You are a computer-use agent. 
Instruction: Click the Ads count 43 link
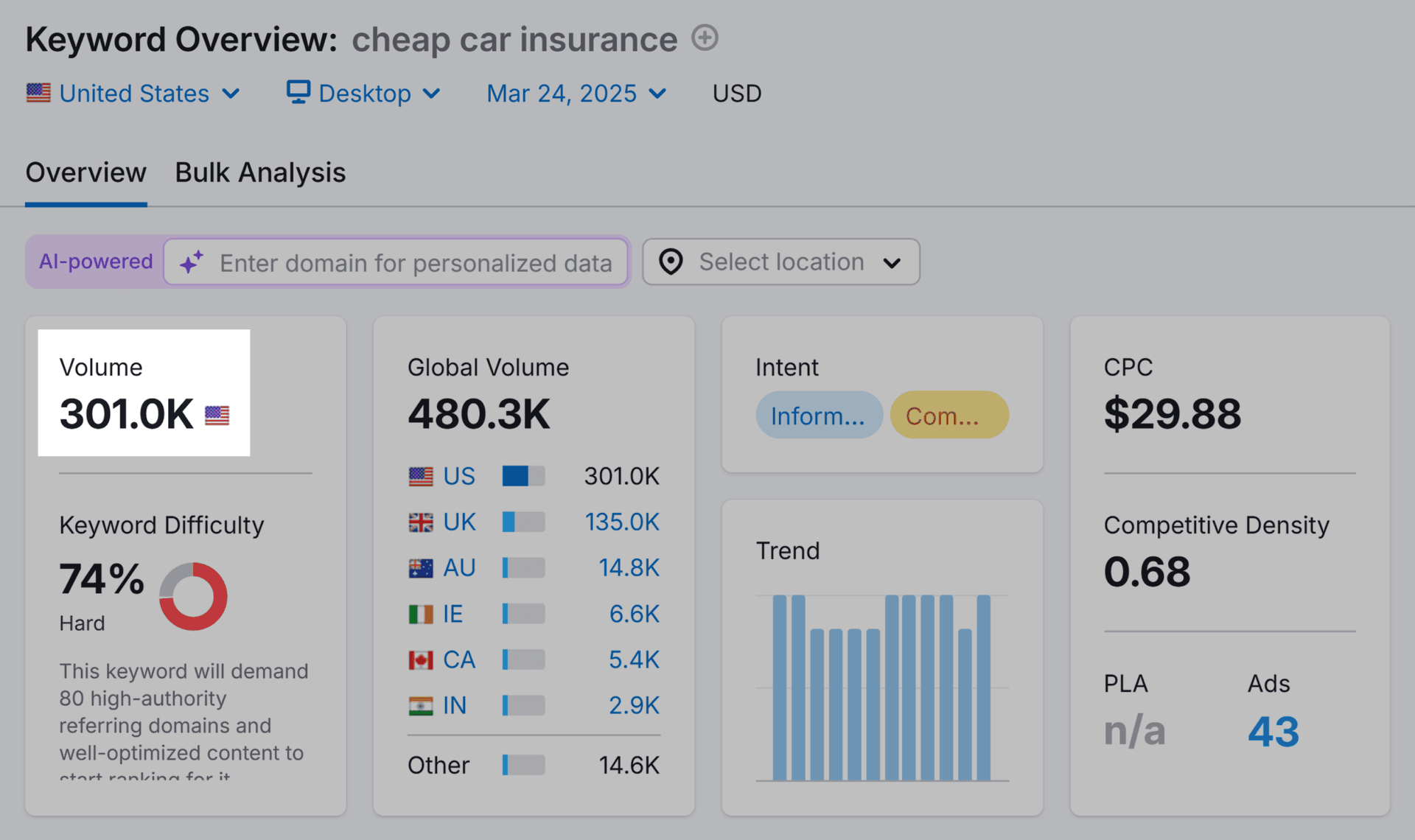(1273, 731)
